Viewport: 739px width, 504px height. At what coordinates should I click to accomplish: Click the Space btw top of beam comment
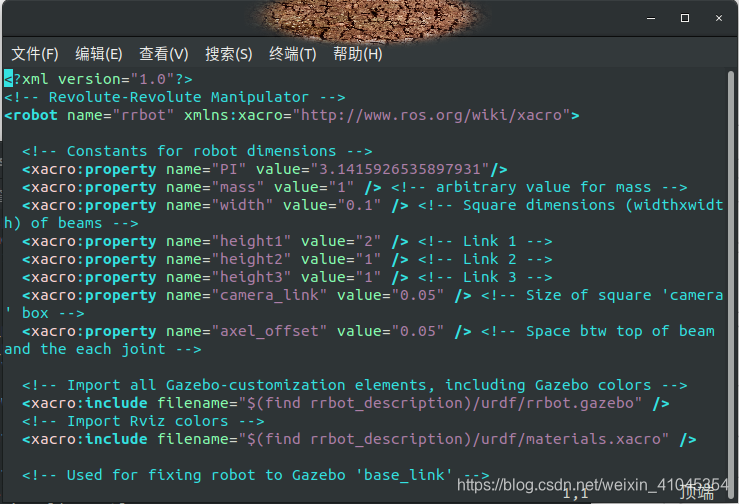598,331
